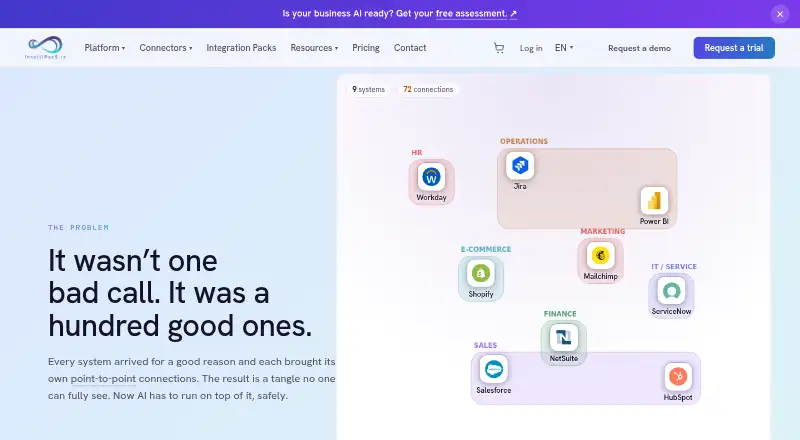This screenshot has width=800, height=440.
Task: Select the ServiceNow system icon
Action: [x=671, y=290]
